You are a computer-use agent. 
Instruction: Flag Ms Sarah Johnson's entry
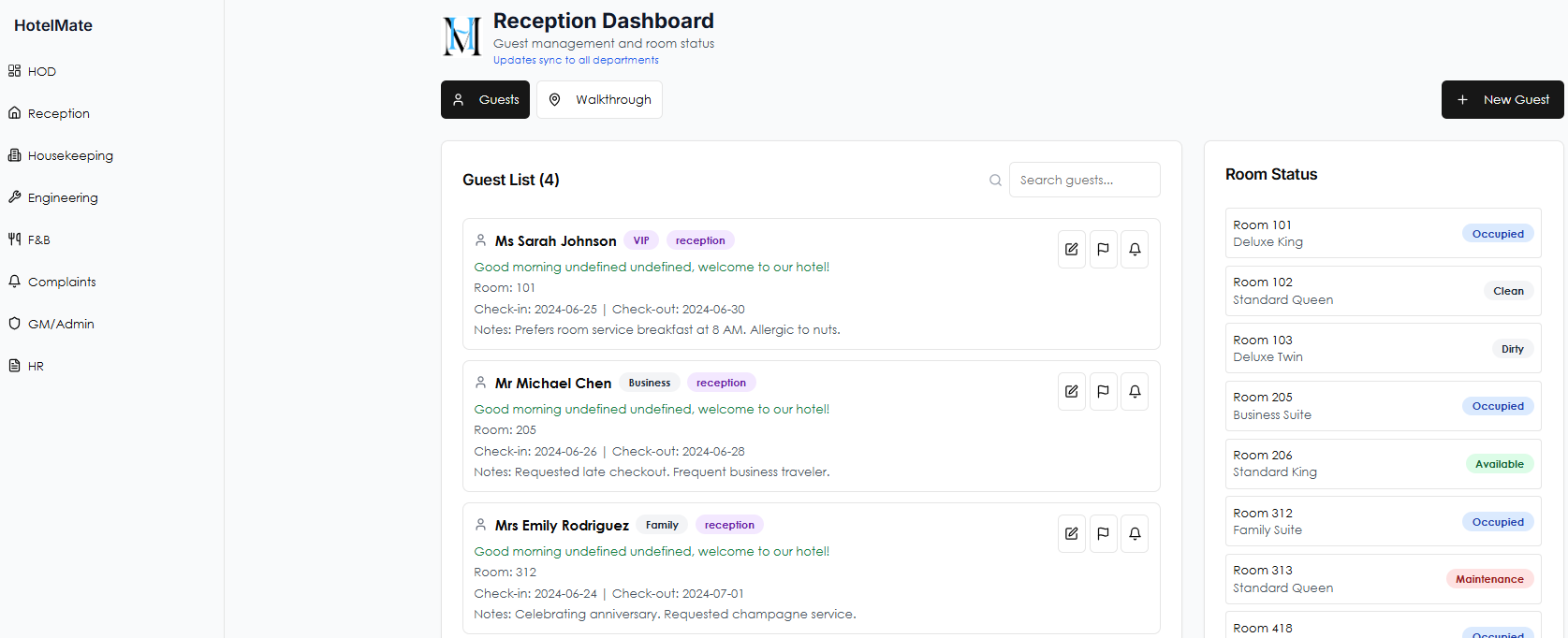(1104, 249)
